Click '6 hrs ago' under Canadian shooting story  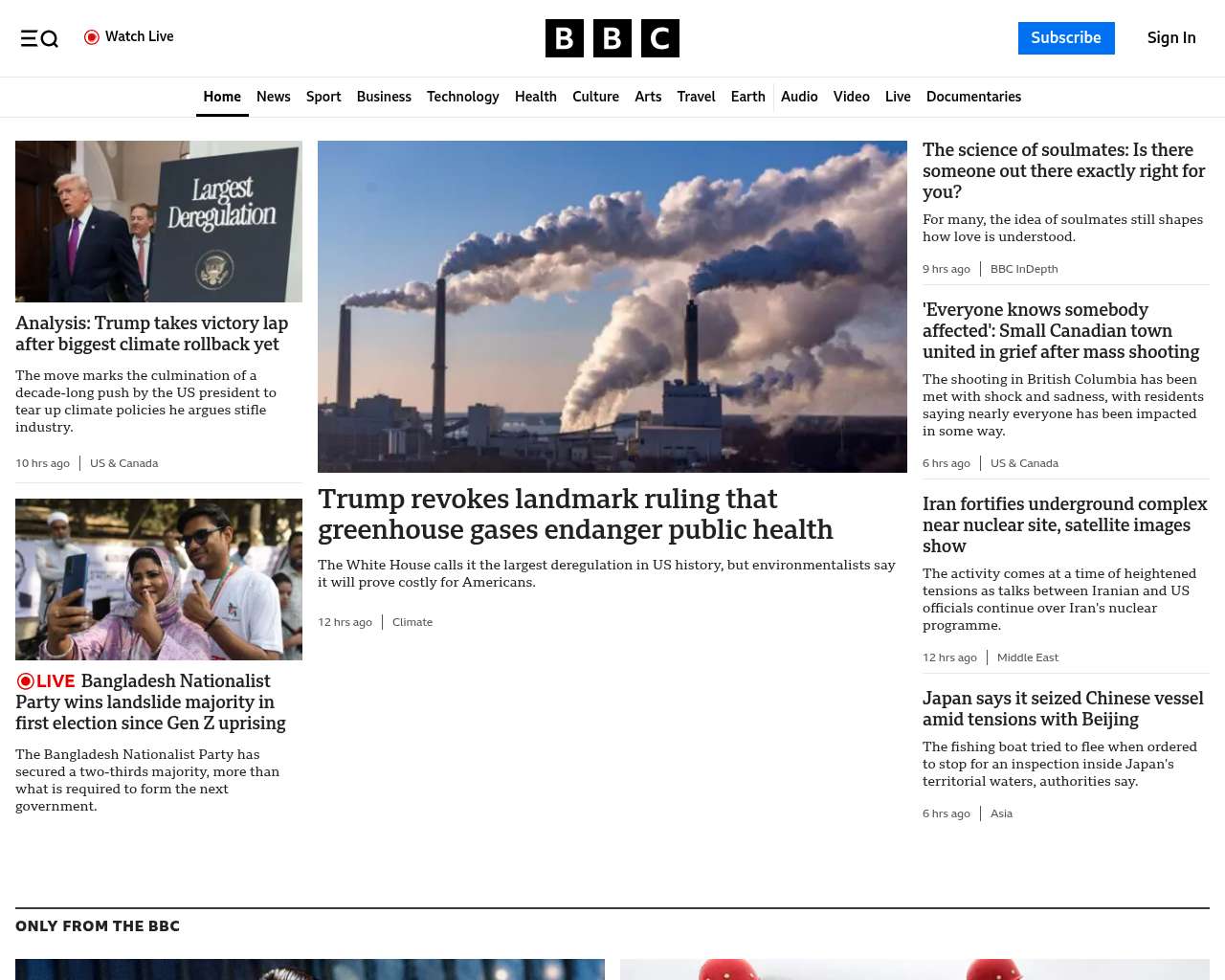(x=947, y=463)
